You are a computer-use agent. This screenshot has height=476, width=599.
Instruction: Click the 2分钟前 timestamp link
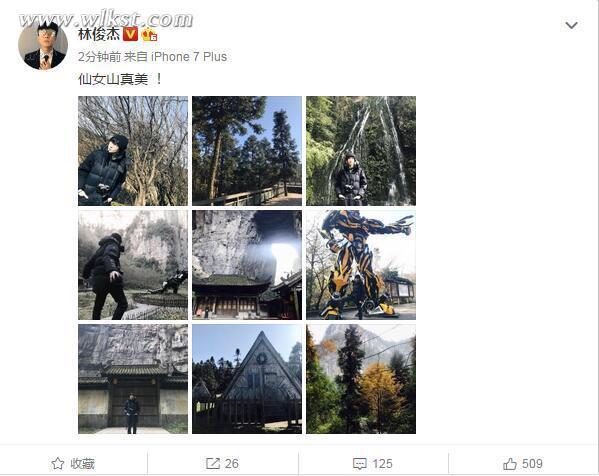[99, 57]
